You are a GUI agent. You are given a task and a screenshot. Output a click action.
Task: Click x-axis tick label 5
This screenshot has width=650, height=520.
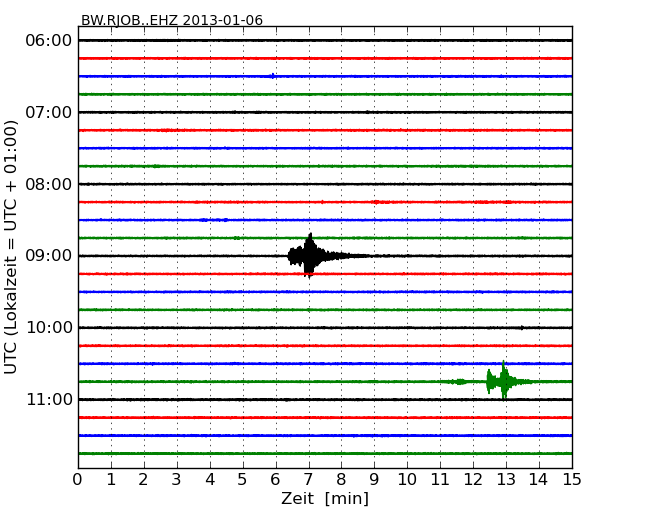click(x=243, y=480)
